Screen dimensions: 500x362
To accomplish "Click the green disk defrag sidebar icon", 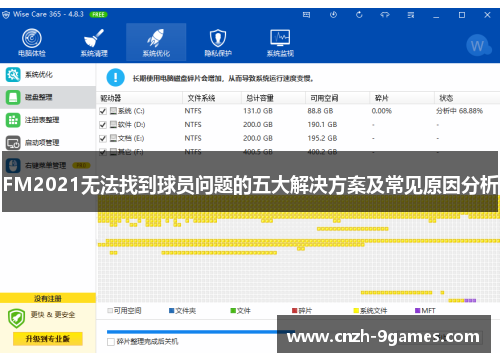I will pos(13,97).
